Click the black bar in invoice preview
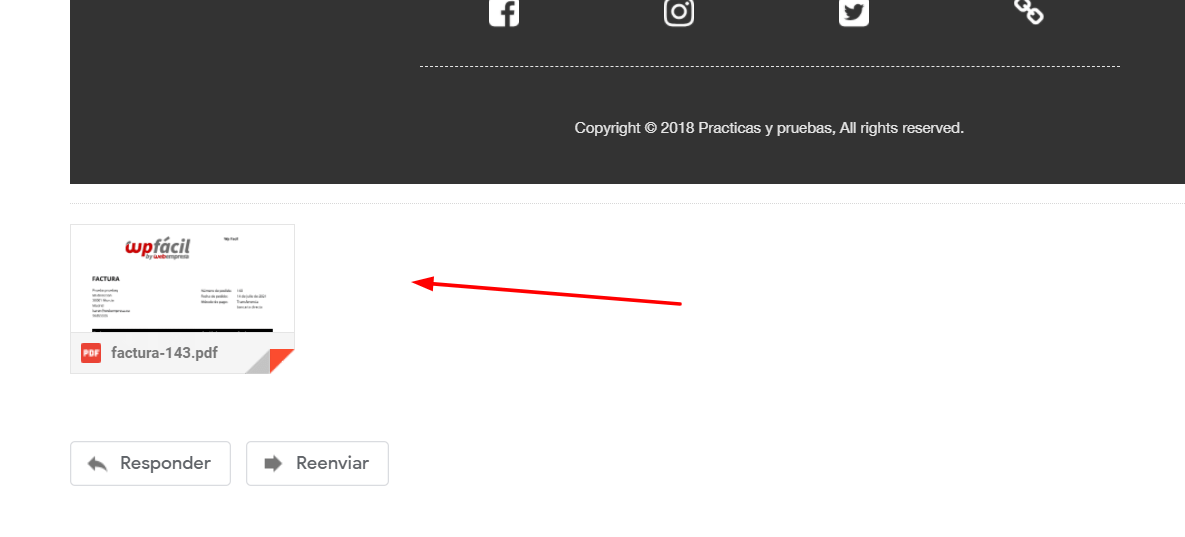Image resolution: width=1185 pixels, height=537 pixels. (182, 330)
